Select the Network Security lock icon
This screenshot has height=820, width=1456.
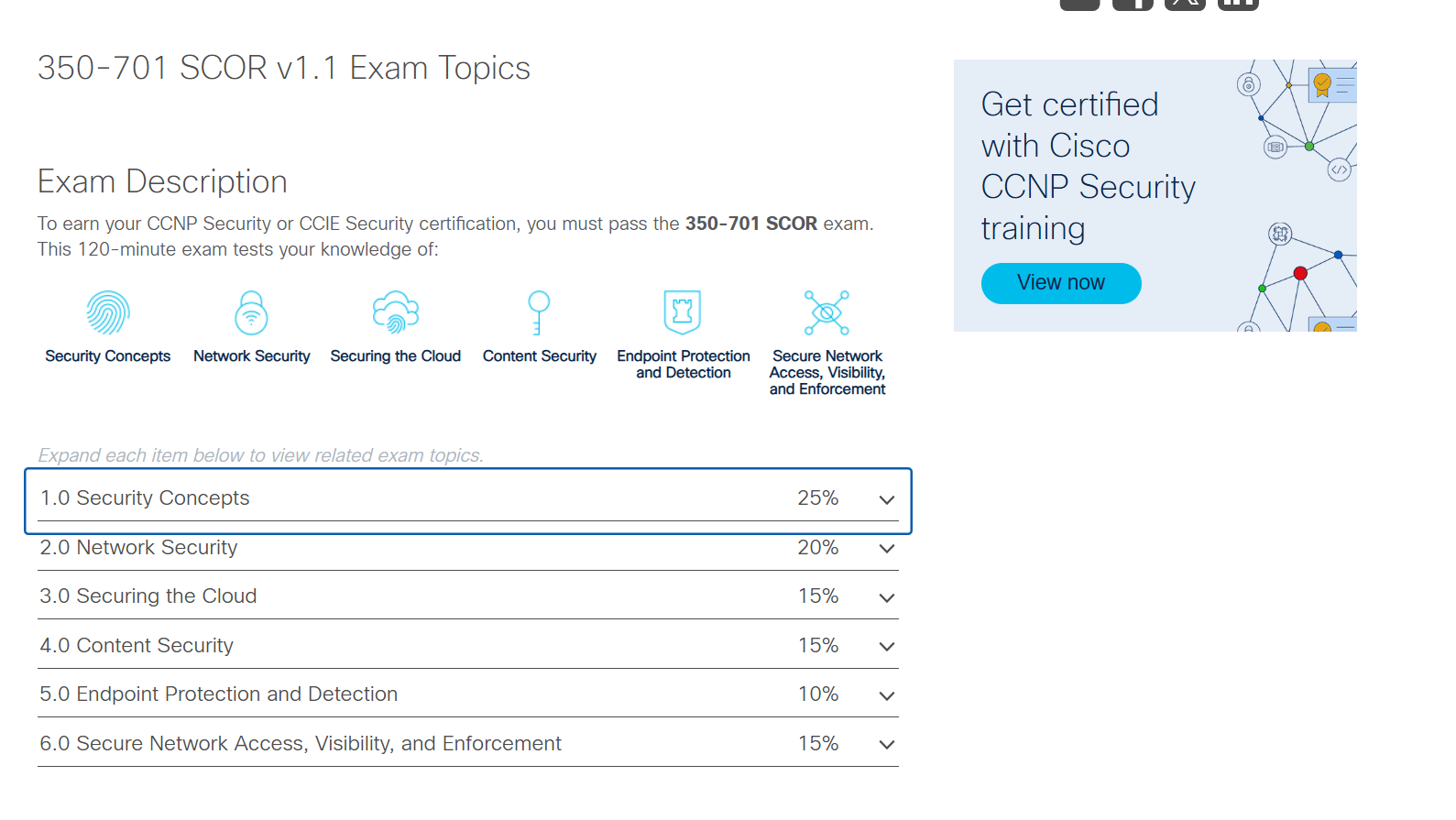point(251,312)
